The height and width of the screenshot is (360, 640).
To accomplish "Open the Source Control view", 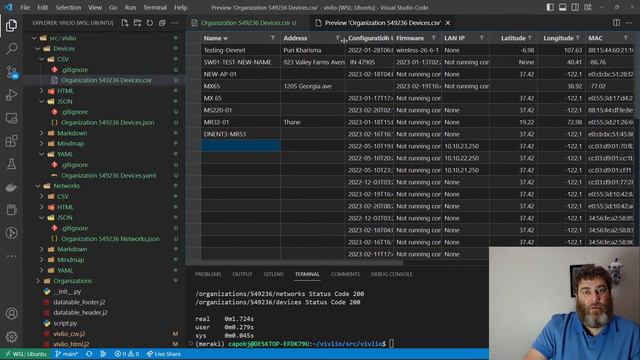I will click(x=11, y=72).
